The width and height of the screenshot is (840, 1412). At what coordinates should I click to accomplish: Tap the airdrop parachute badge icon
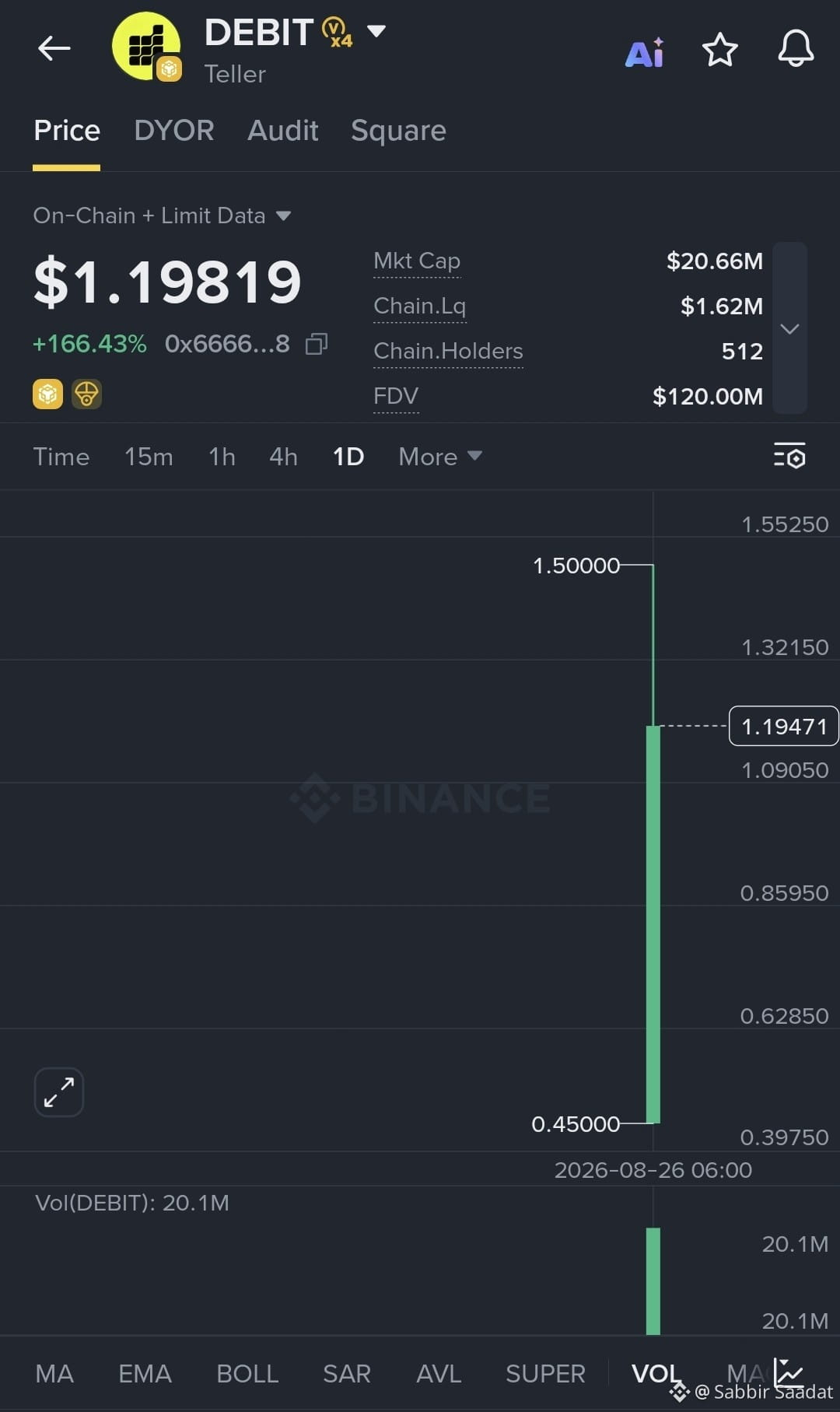pos(86,394)
